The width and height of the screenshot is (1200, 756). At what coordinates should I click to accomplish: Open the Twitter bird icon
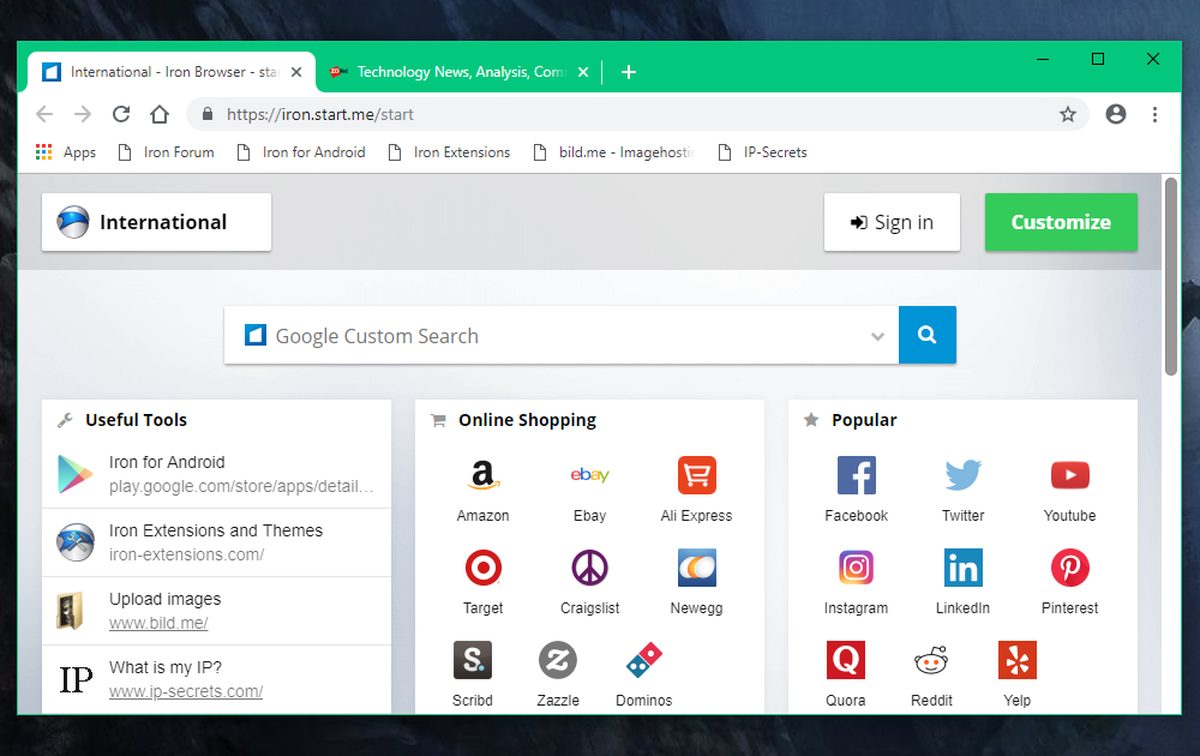pyautogui.click(x=963, y=475)
